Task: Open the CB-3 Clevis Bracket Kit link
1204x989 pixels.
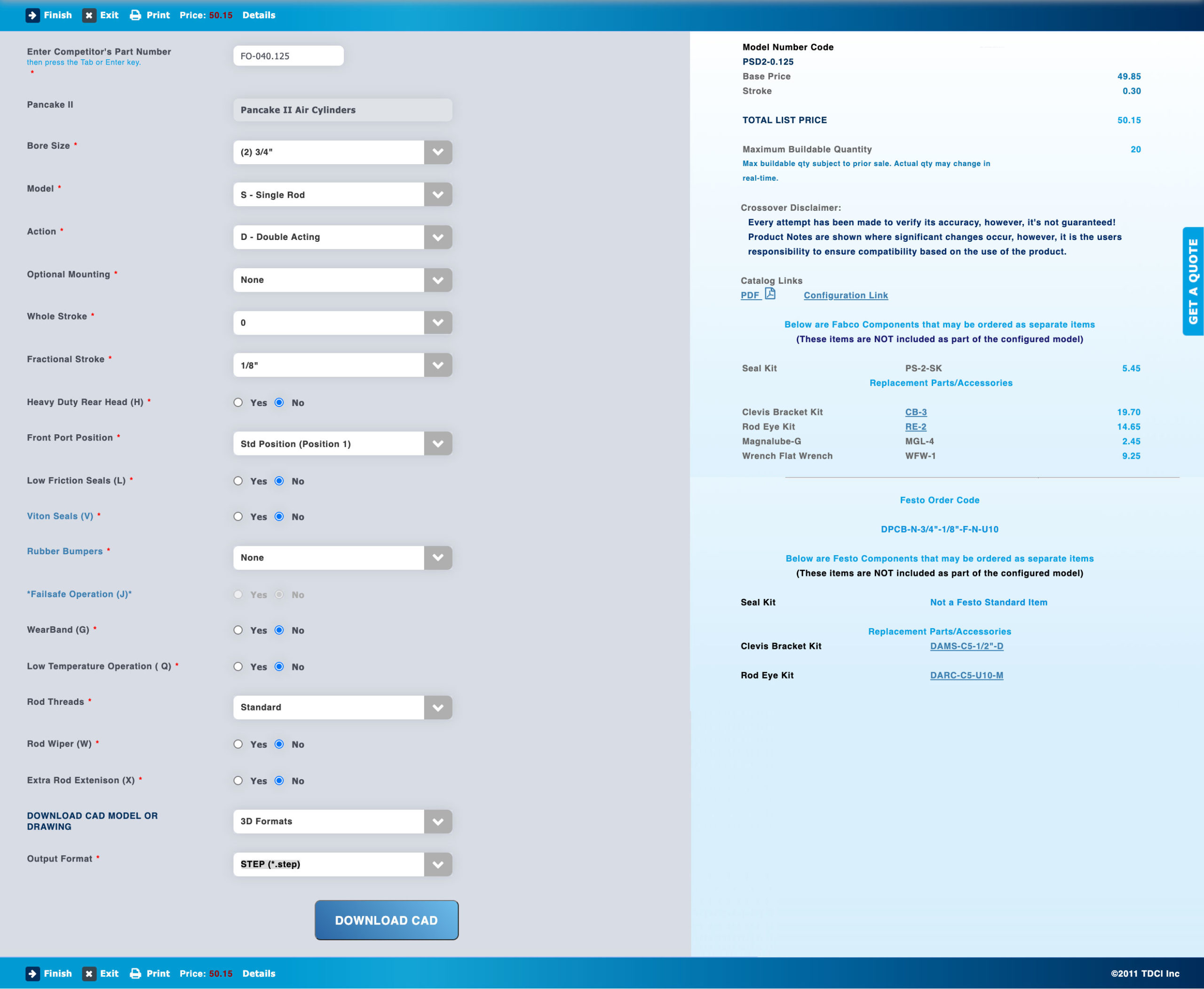Action: coord(915,411)
